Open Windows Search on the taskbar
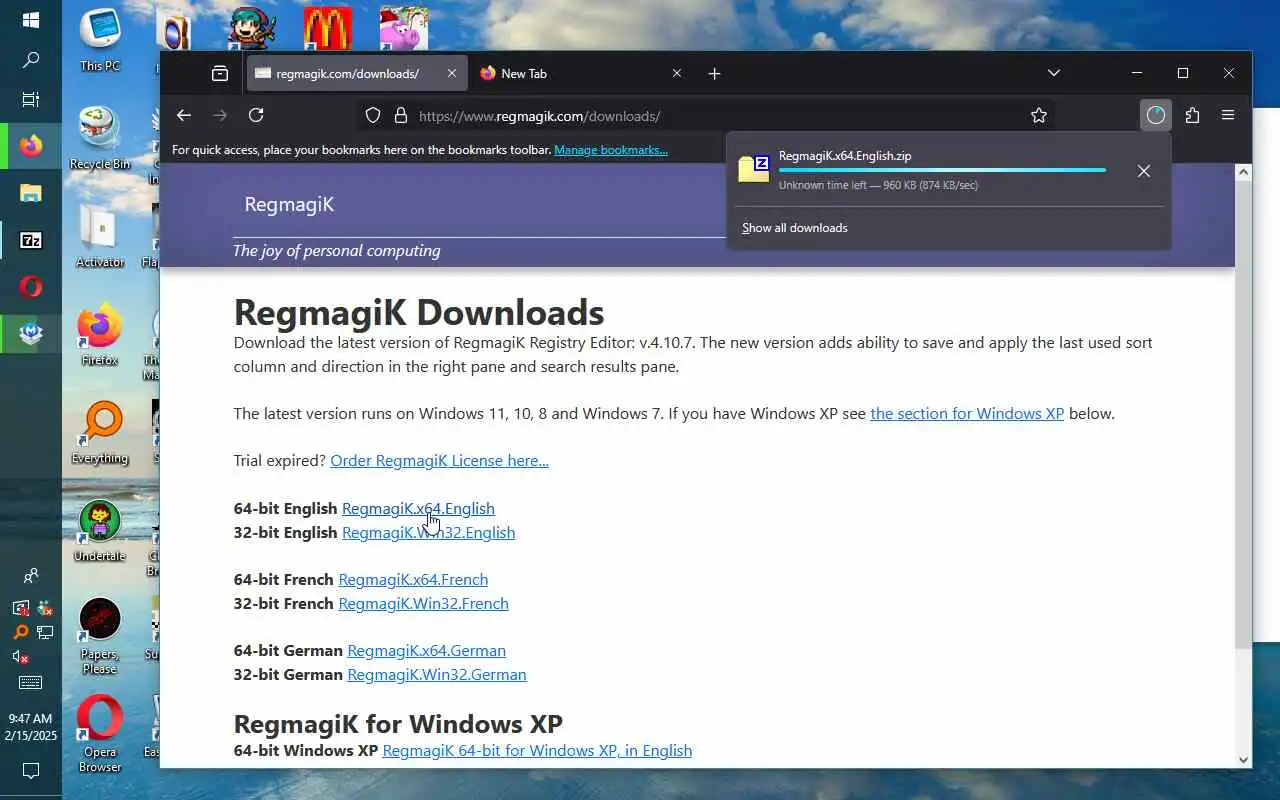 [x=31, y=60]
